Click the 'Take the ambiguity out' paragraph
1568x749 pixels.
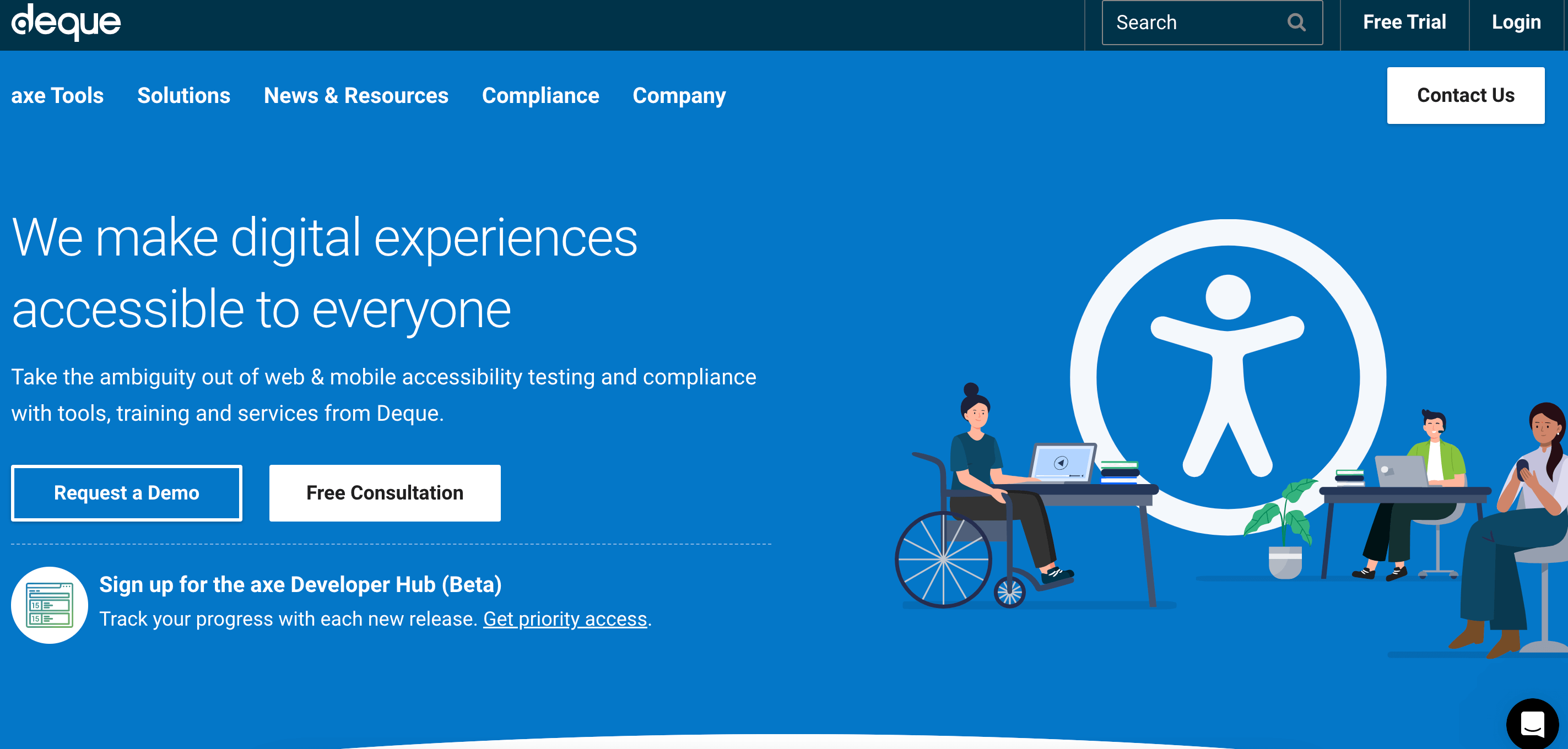click(x=383, y=395)
